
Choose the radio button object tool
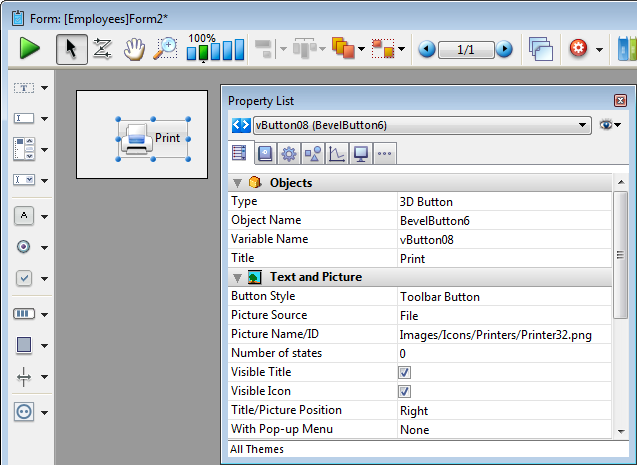point(25,246)
